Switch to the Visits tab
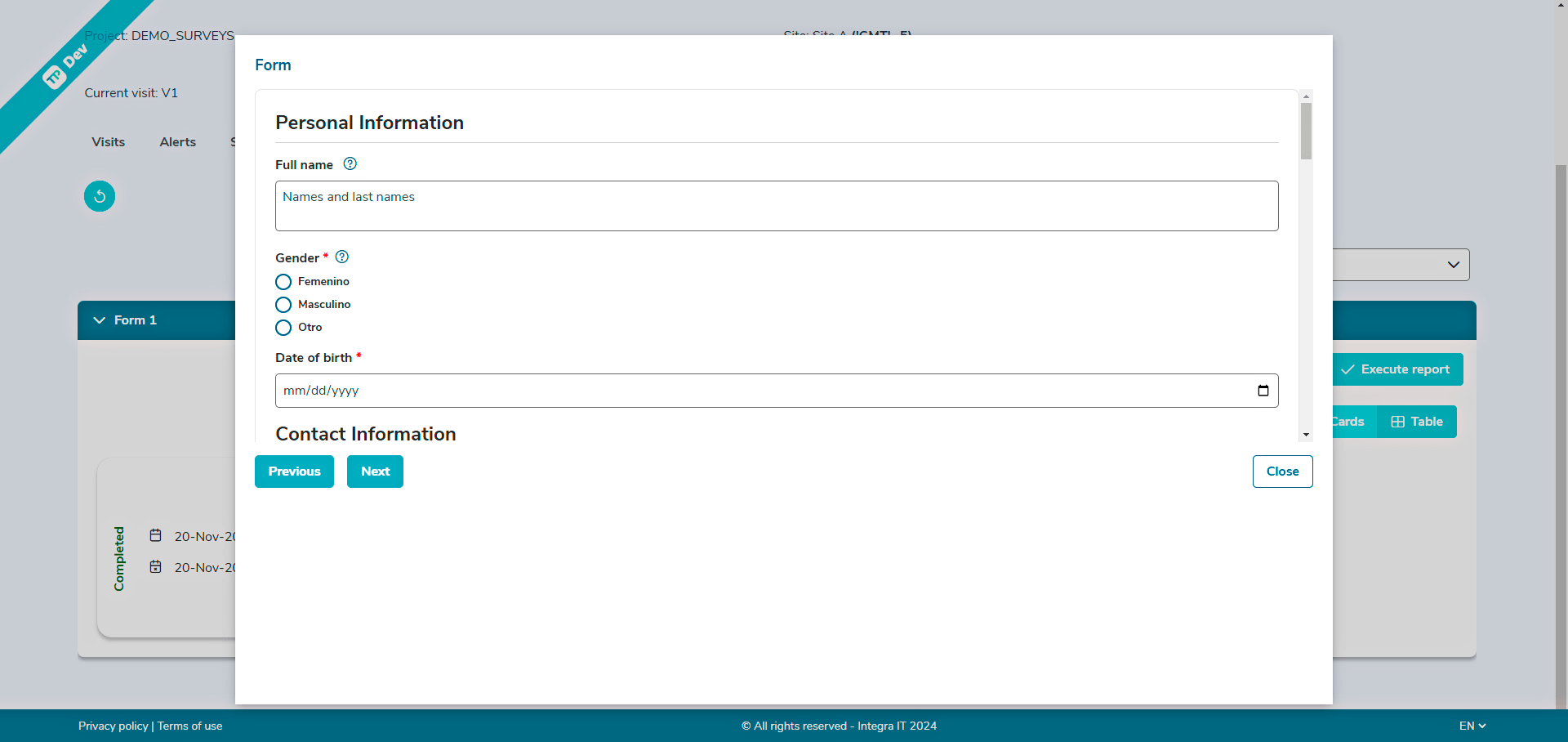The width and height of the screenshot is (1568, 742). 109,142
